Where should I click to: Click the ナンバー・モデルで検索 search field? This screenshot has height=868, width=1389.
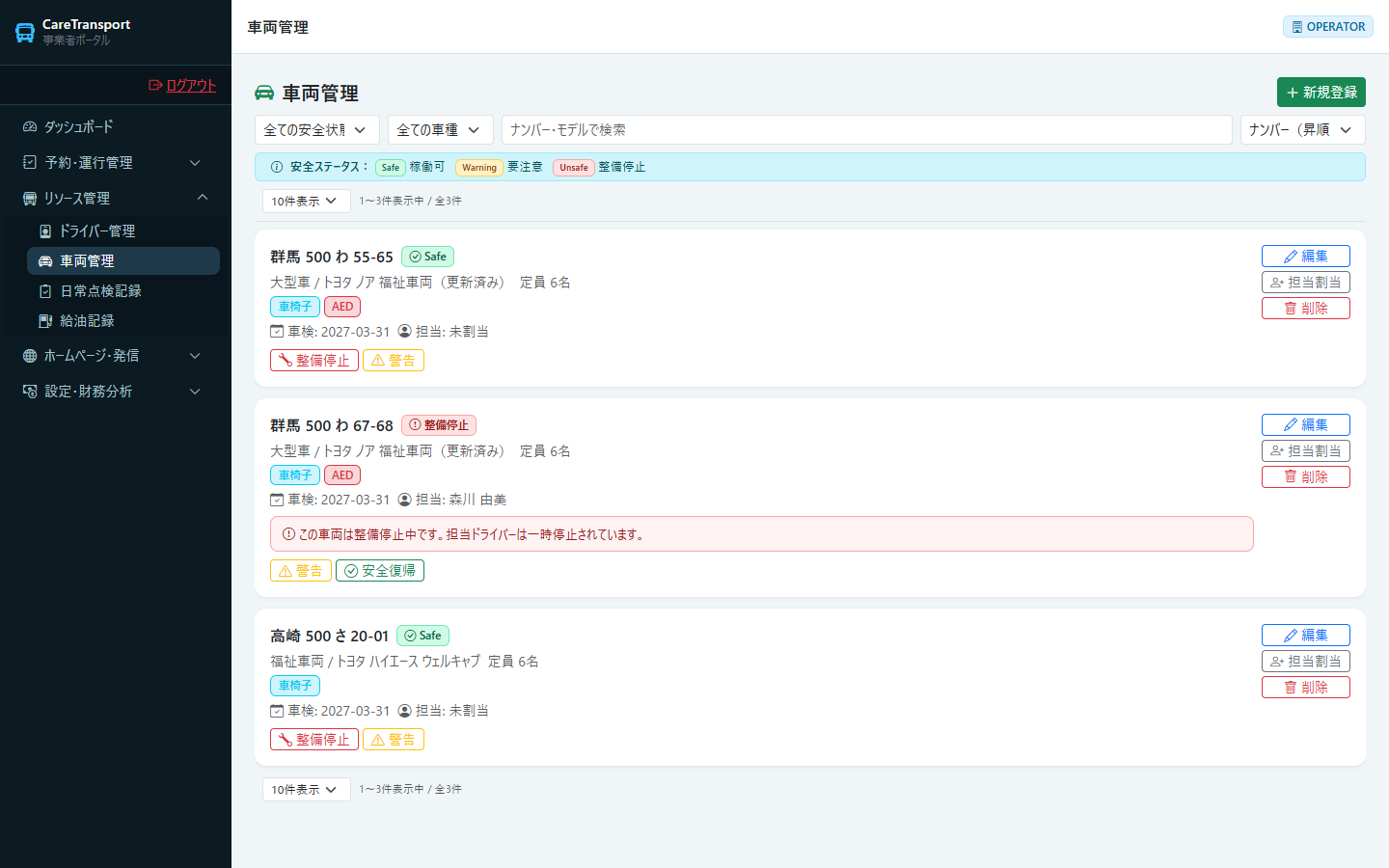pyautogui.click(x=867, y=129)
